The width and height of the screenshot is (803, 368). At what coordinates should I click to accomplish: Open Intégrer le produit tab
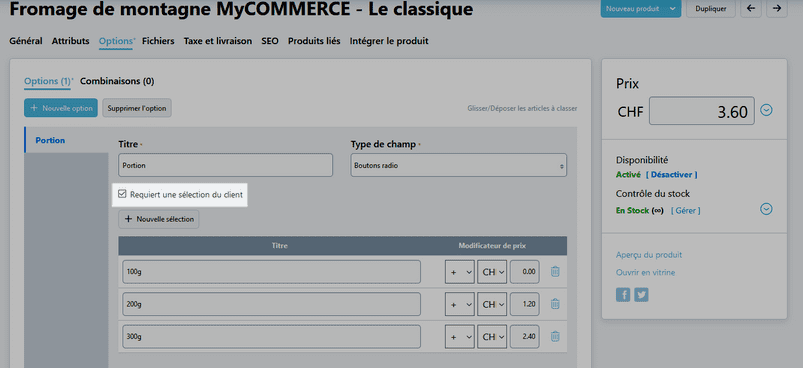coord(389,41)
